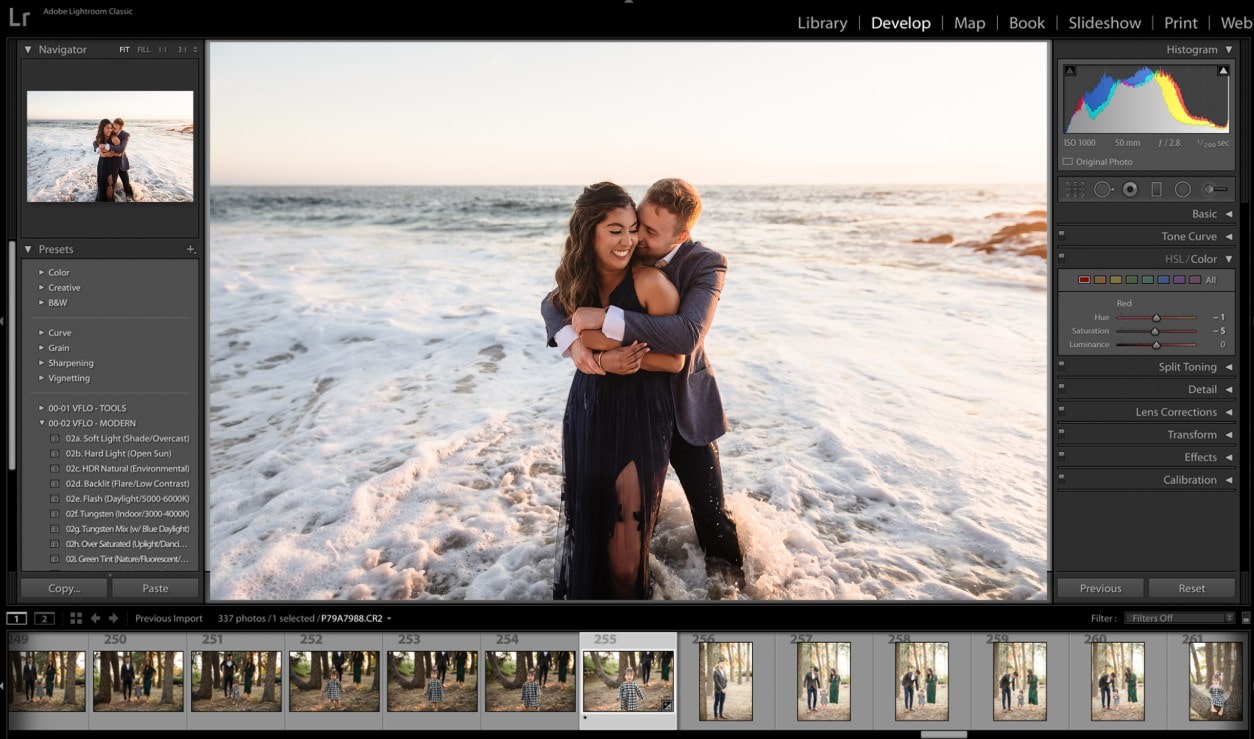Activate the Red Eye Correction tool

1130,189
